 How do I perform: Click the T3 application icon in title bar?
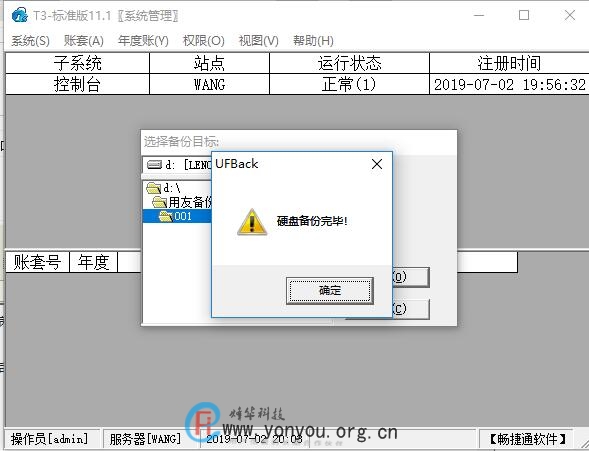(x=19, y=15)
